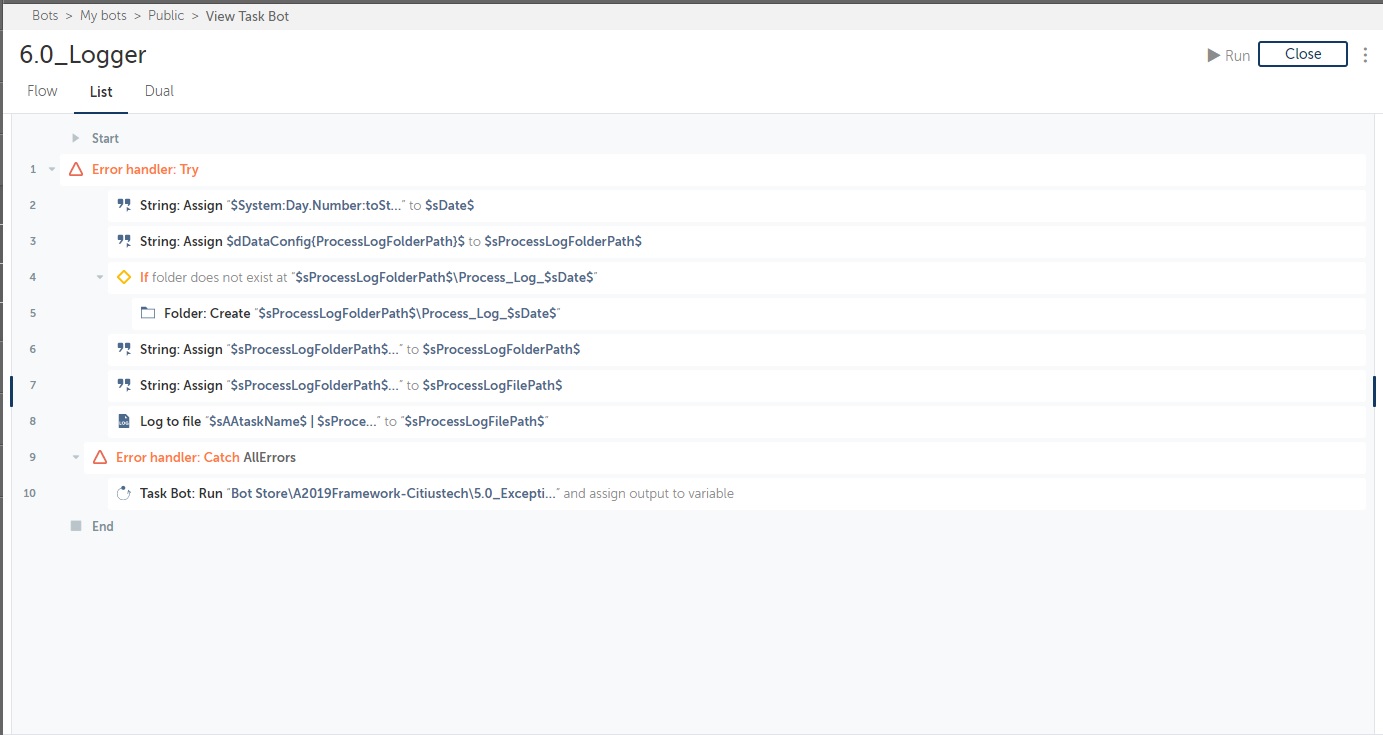Click the Error handler Try warning triangle icon
Screen dimensions: 1383x735
76,169
